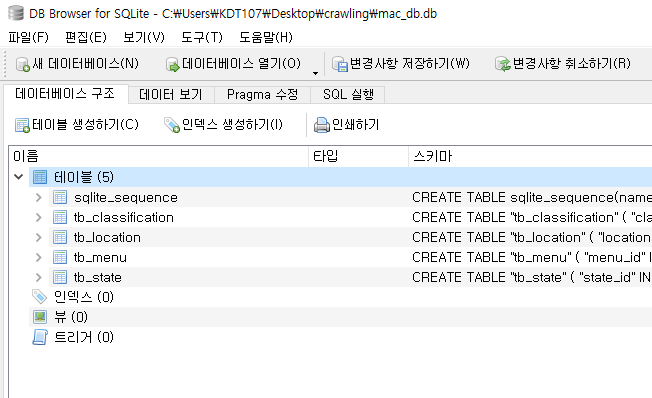Click the new database icon
This screenshot has height=398, width=652.
[x=22, y=64]
